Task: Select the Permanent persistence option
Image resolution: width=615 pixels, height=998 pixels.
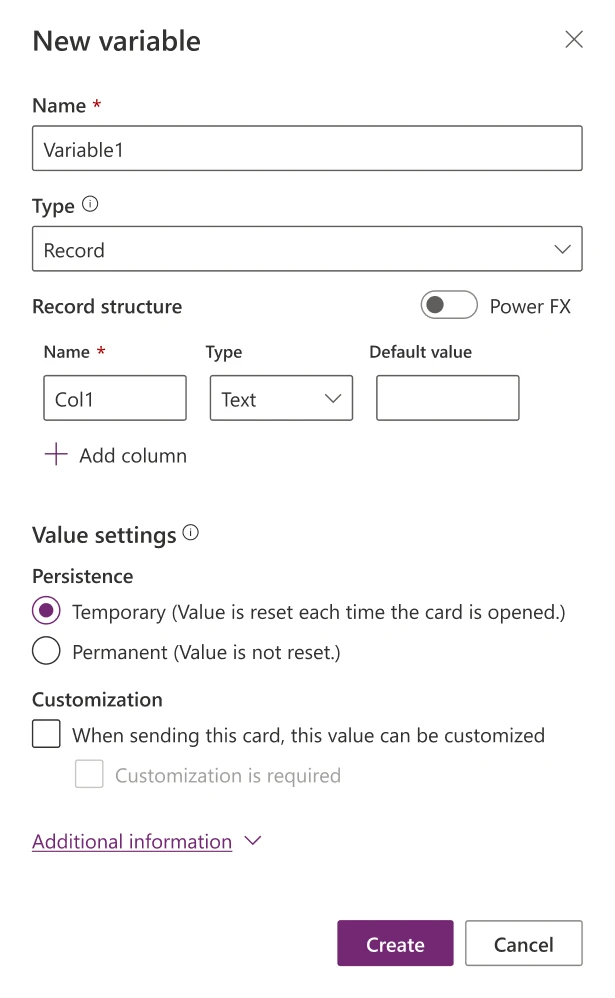Action: [45, 650]
